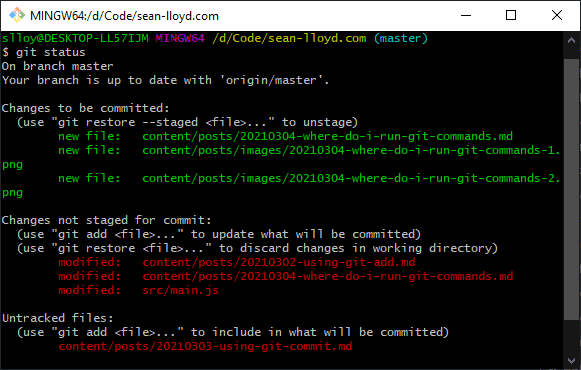Minimize the MINGW64 terminal window
The height and width of the screenshot is (370, 581).
pyautogui.click(x=466, y=16)
